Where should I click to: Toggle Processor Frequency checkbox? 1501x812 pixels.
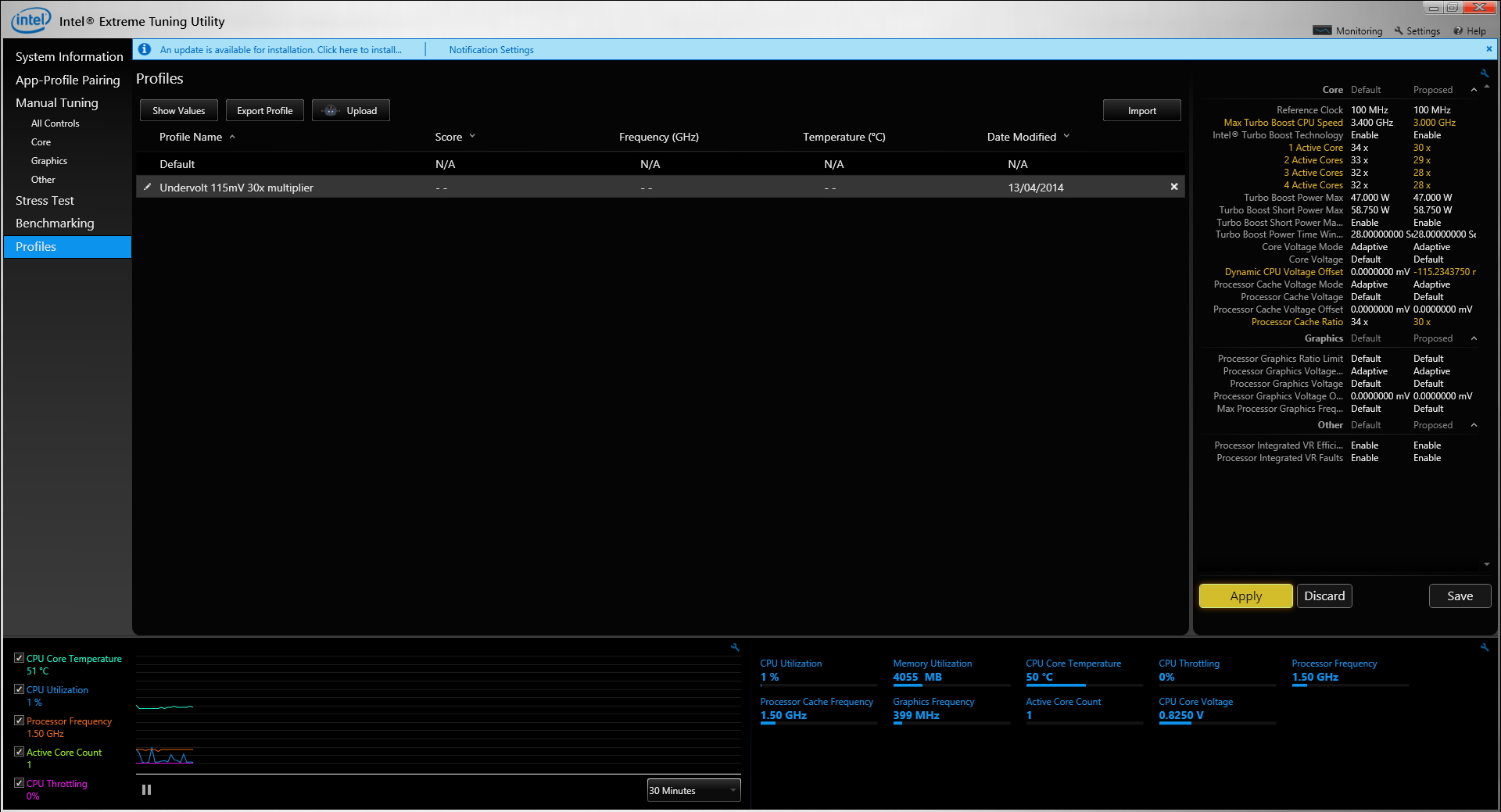19,721
